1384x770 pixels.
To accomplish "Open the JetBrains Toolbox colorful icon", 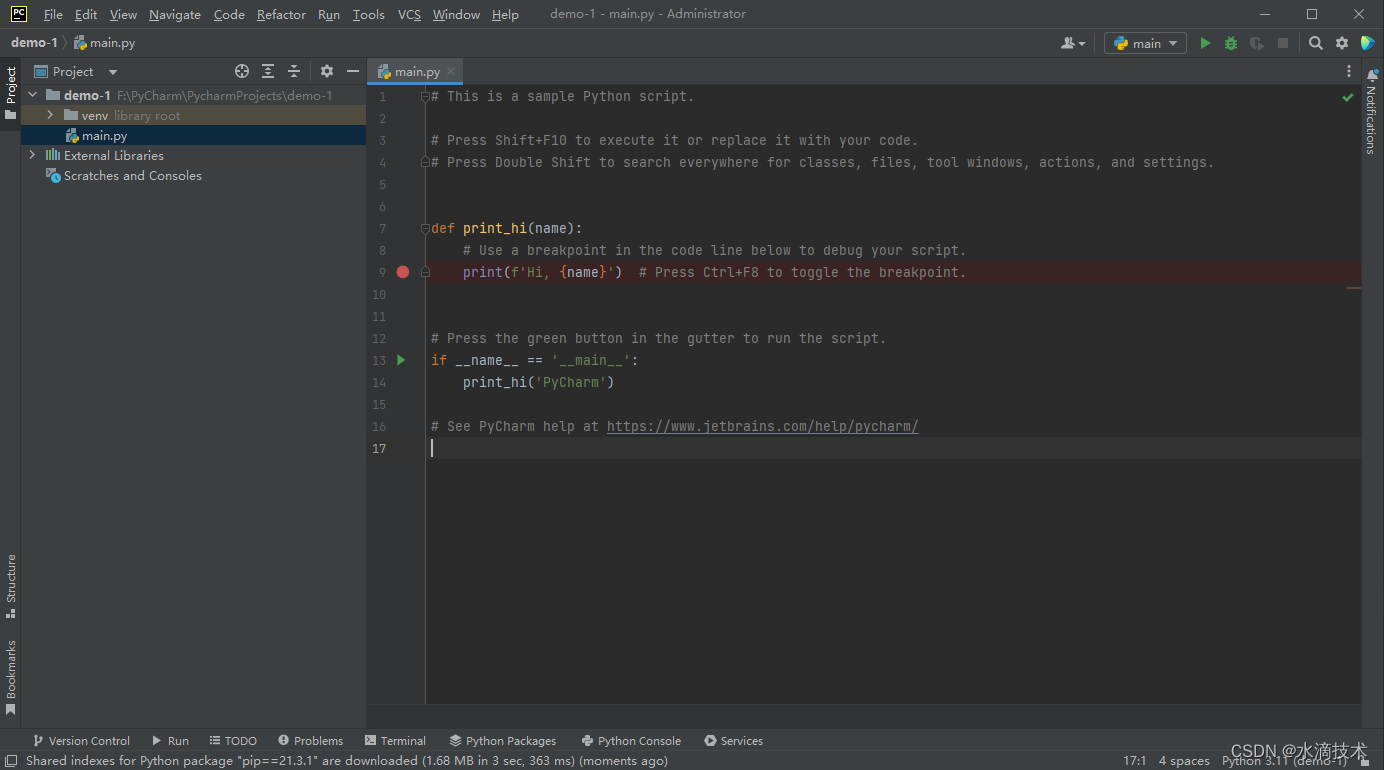I will click(1367, 43).
